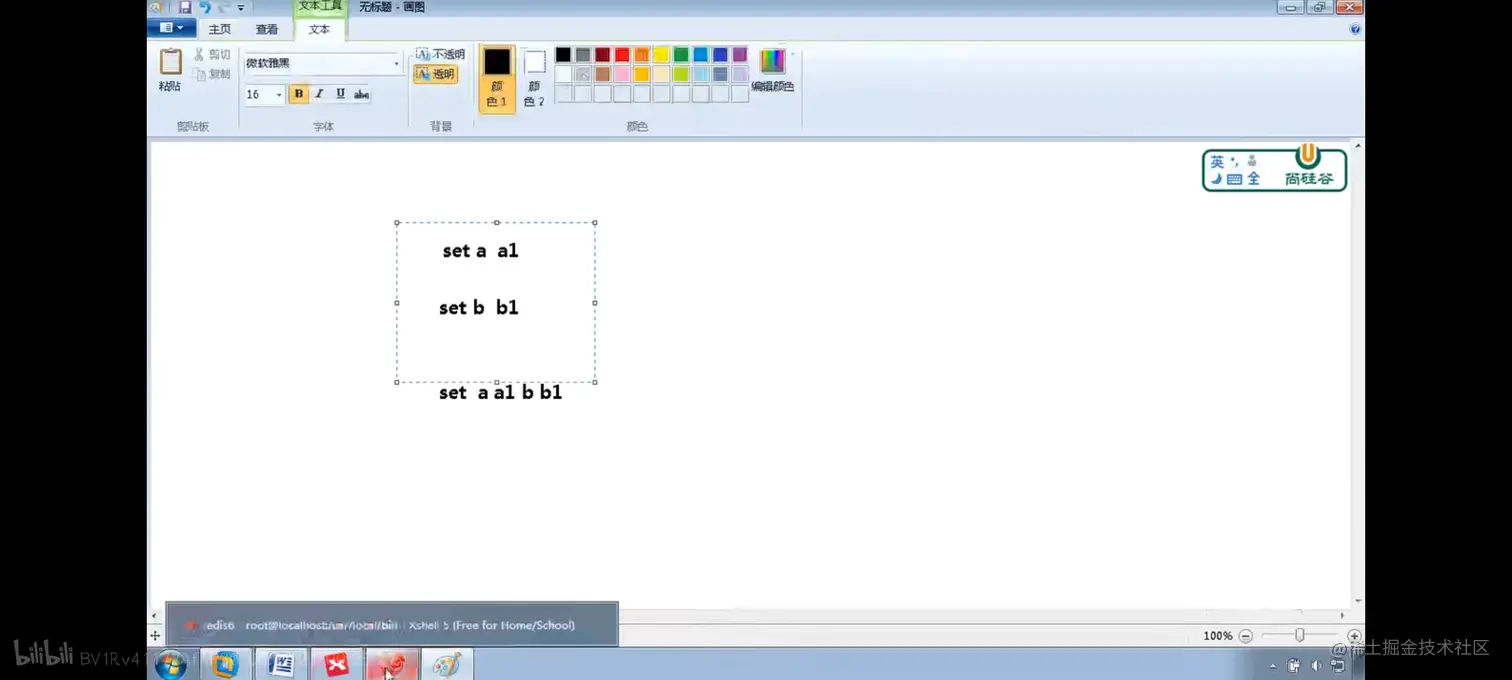Click the Paint palette taskbar icon
Viewport: 1512px width, 680px height.
[447, 664]
